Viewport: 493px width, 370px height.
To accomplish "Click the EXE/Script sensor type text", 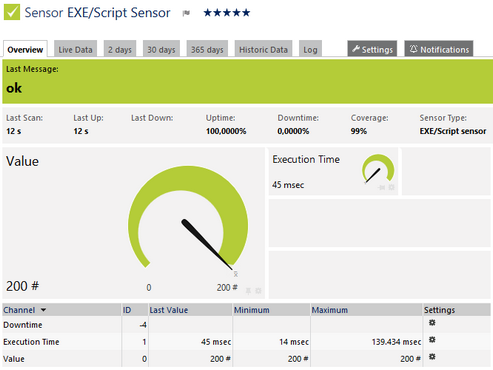I will tap(453, 131).
